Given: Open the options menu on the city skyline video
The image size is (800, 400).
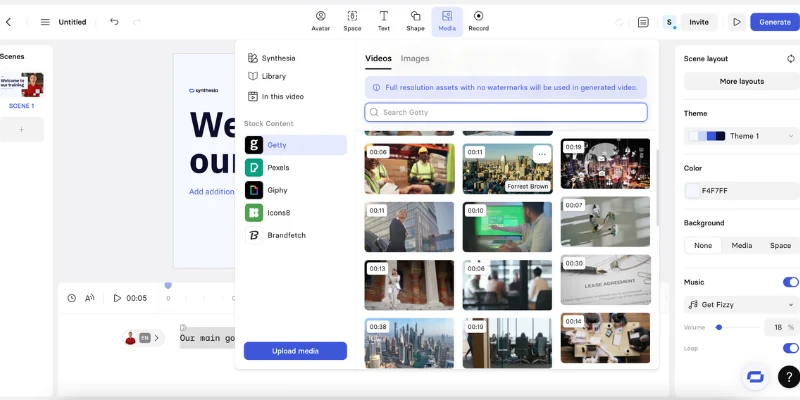Looking at the screenshot, I should (x=542, y=154).
